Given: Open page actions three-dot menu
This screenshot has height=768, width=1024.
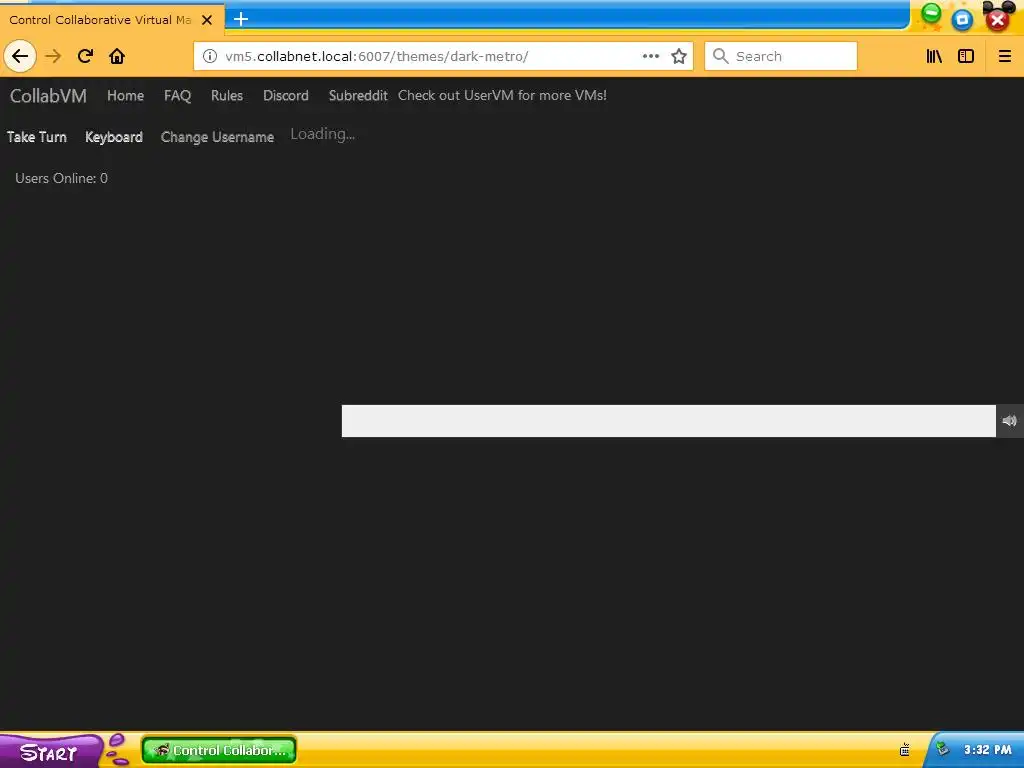Looking at the screenshot, I should pos(650,56).
